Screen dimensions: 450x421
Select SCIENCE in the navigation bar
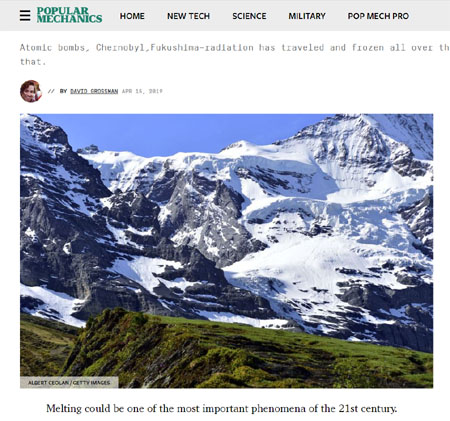point(249,16)
